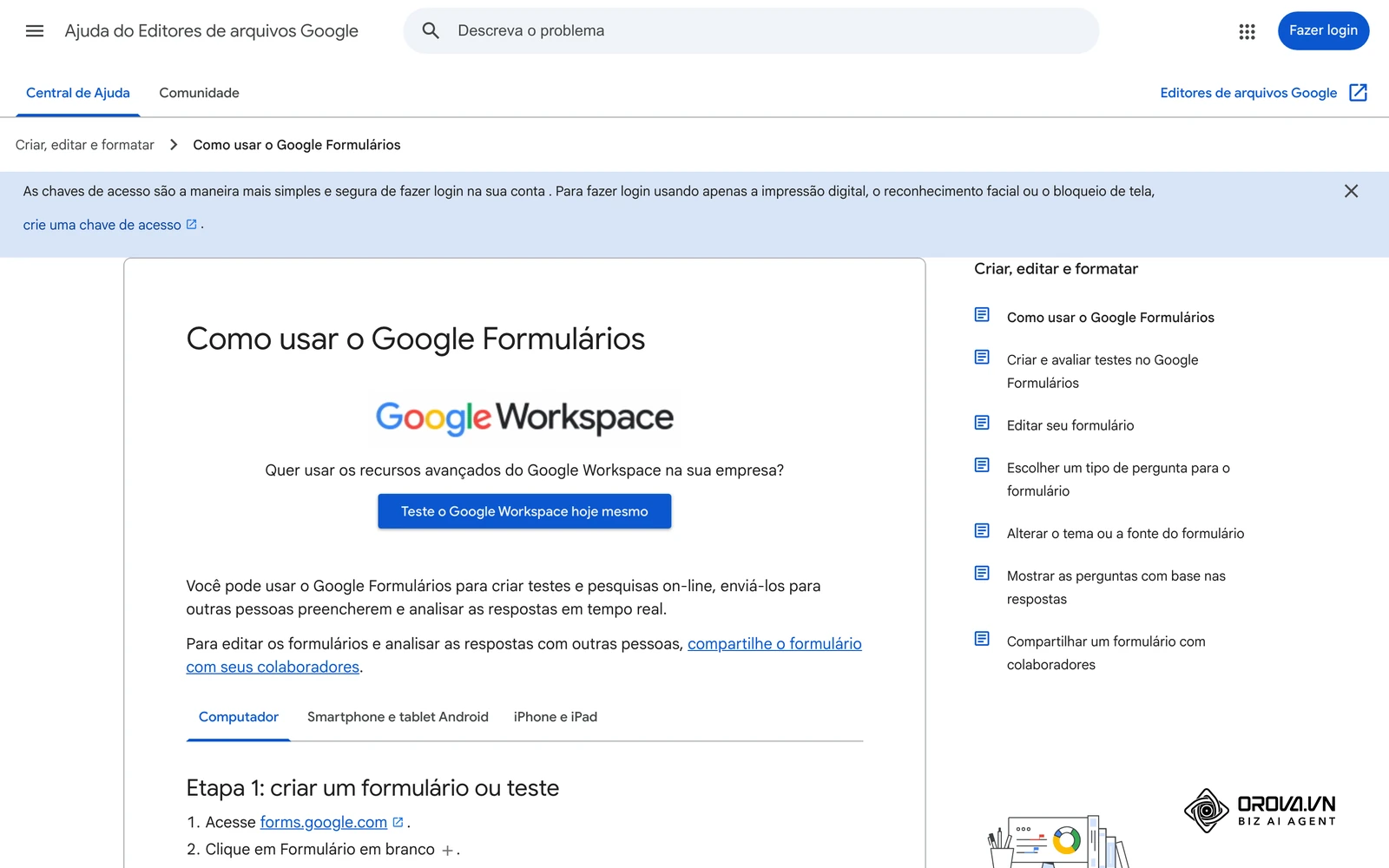Click the article icon for Criar e avaliar testes
This screenshot has height=868, width=1389.
point(982,357)
